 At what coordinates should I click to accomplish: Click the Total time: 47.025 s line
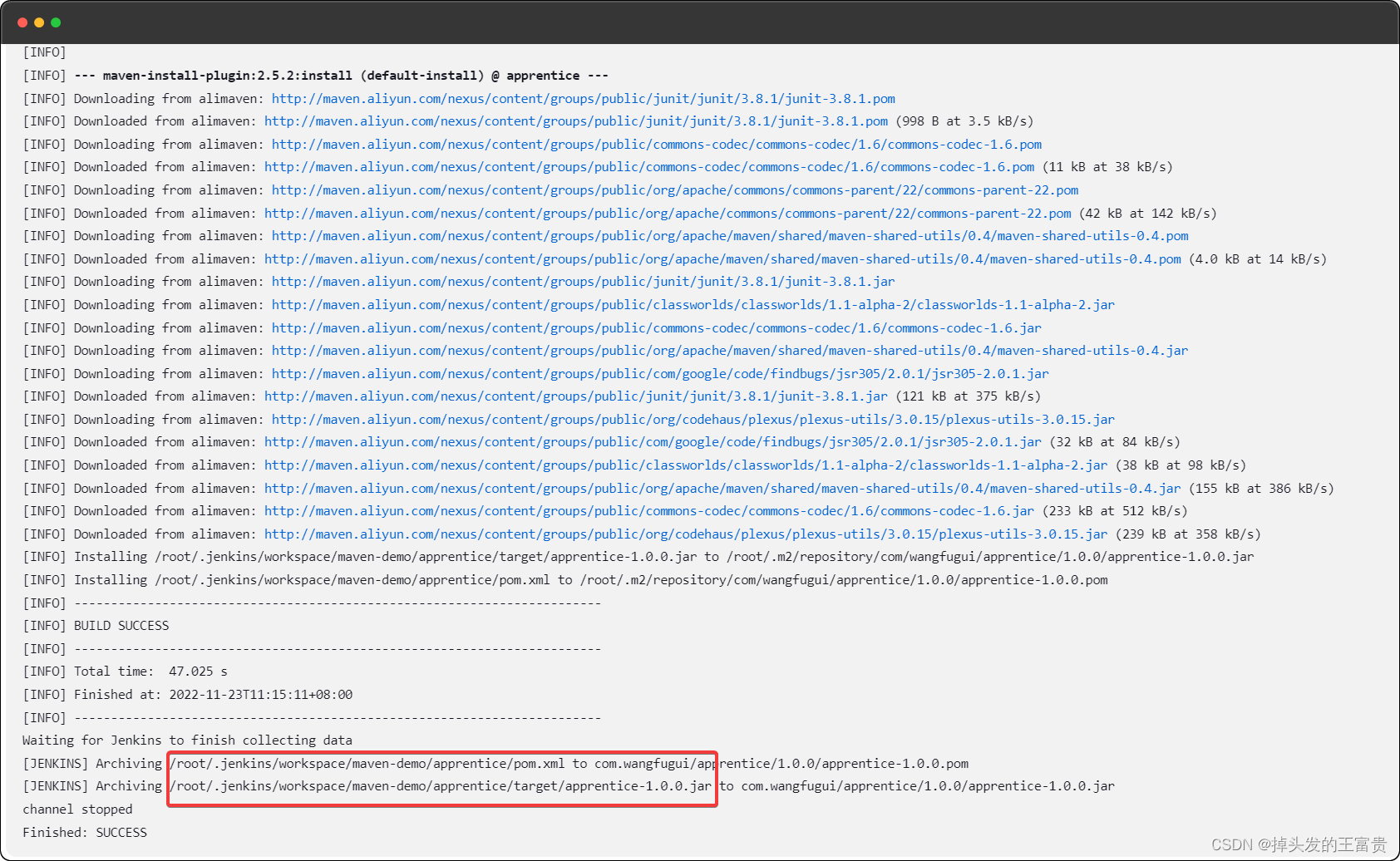click(x=126, y=672)
